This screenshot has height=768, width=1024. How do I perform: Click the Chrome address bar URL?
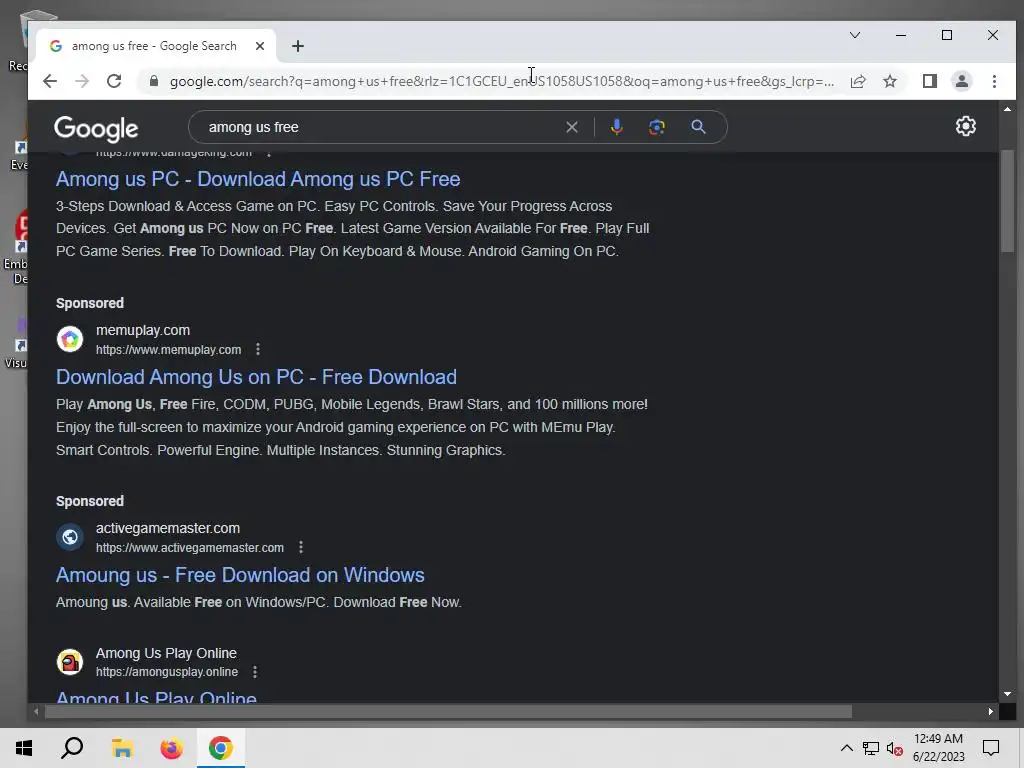pos(502,81)
